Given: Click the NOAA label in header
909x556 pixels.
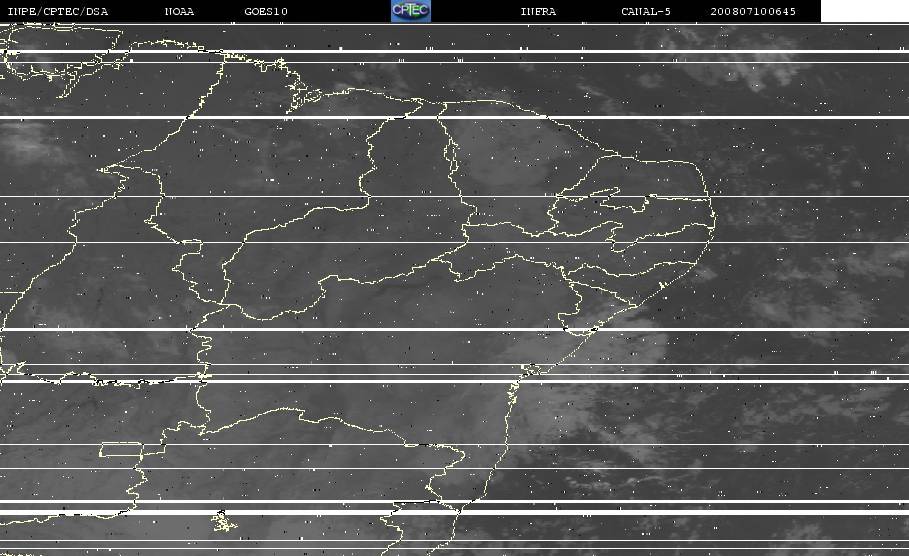Looking at the screenshot, I should click(x=179, y=11).
